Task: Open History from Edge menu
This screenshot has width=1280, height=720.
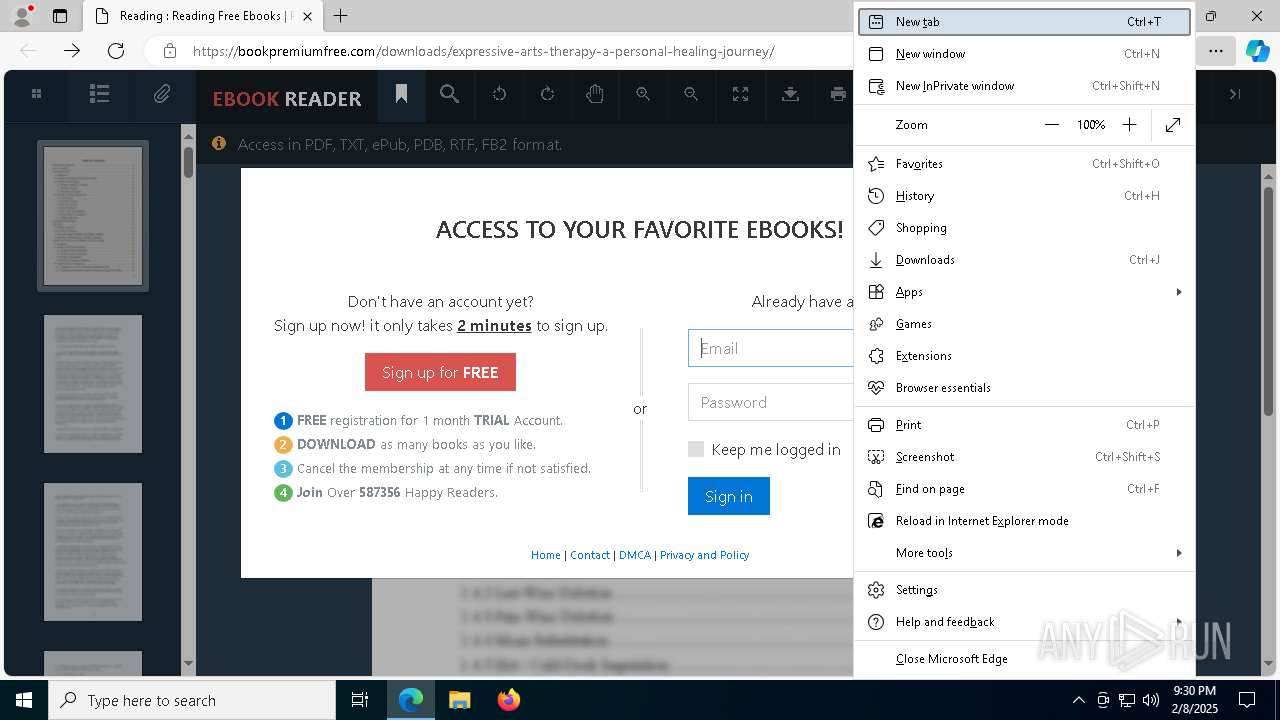Action: pos(1024,196)
